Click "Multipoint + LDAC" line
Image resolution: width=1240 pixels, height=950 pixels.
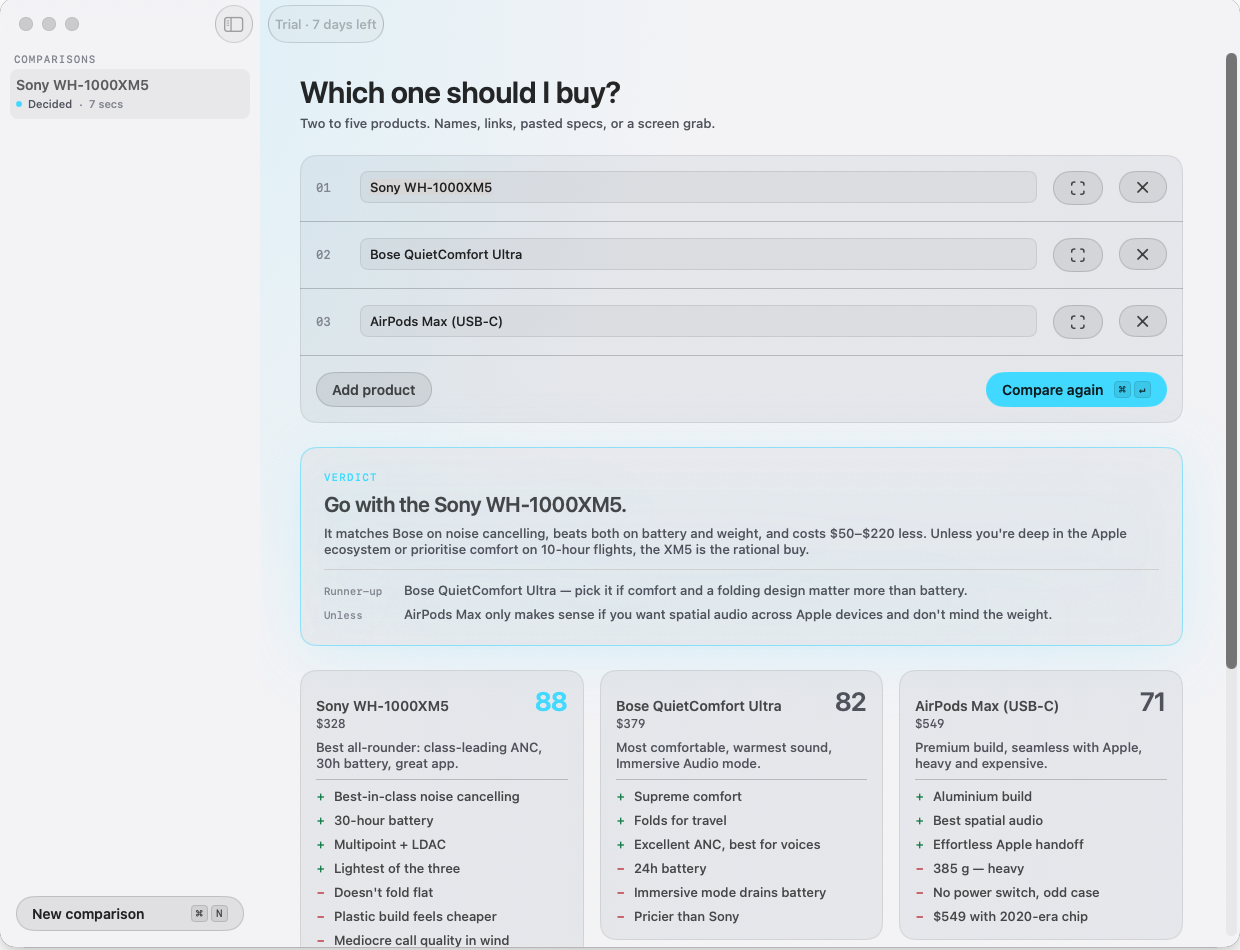tap(390, 845)
